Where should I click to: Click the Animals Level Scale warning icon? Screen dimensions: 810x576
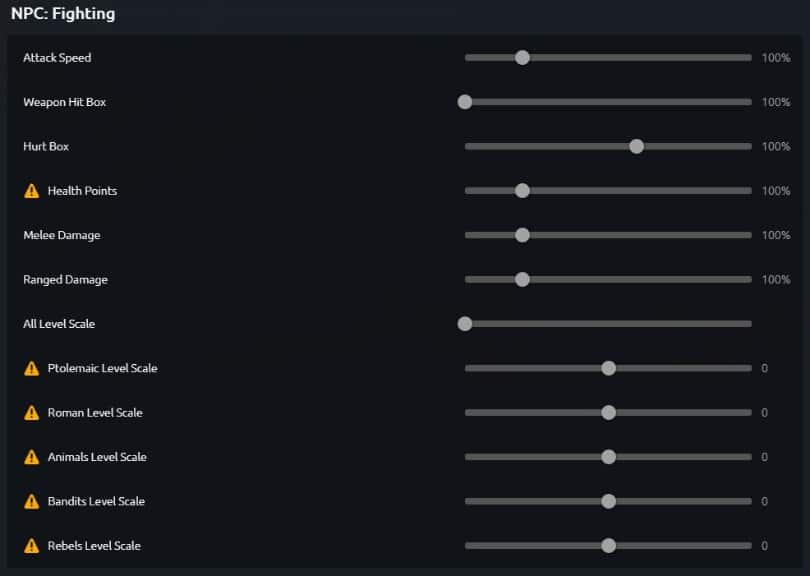32,457
